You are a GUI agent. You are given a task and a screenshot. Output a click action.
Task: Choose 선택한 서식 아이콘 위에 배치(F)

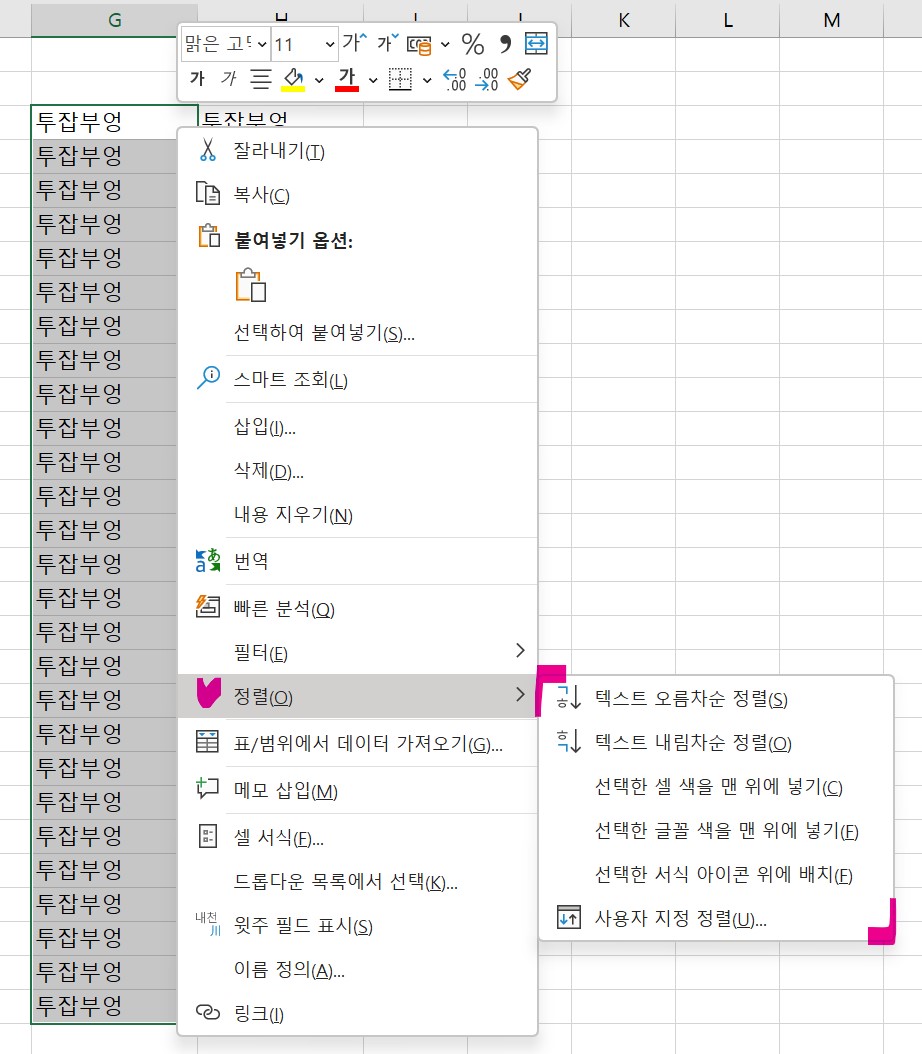point(716,874)
